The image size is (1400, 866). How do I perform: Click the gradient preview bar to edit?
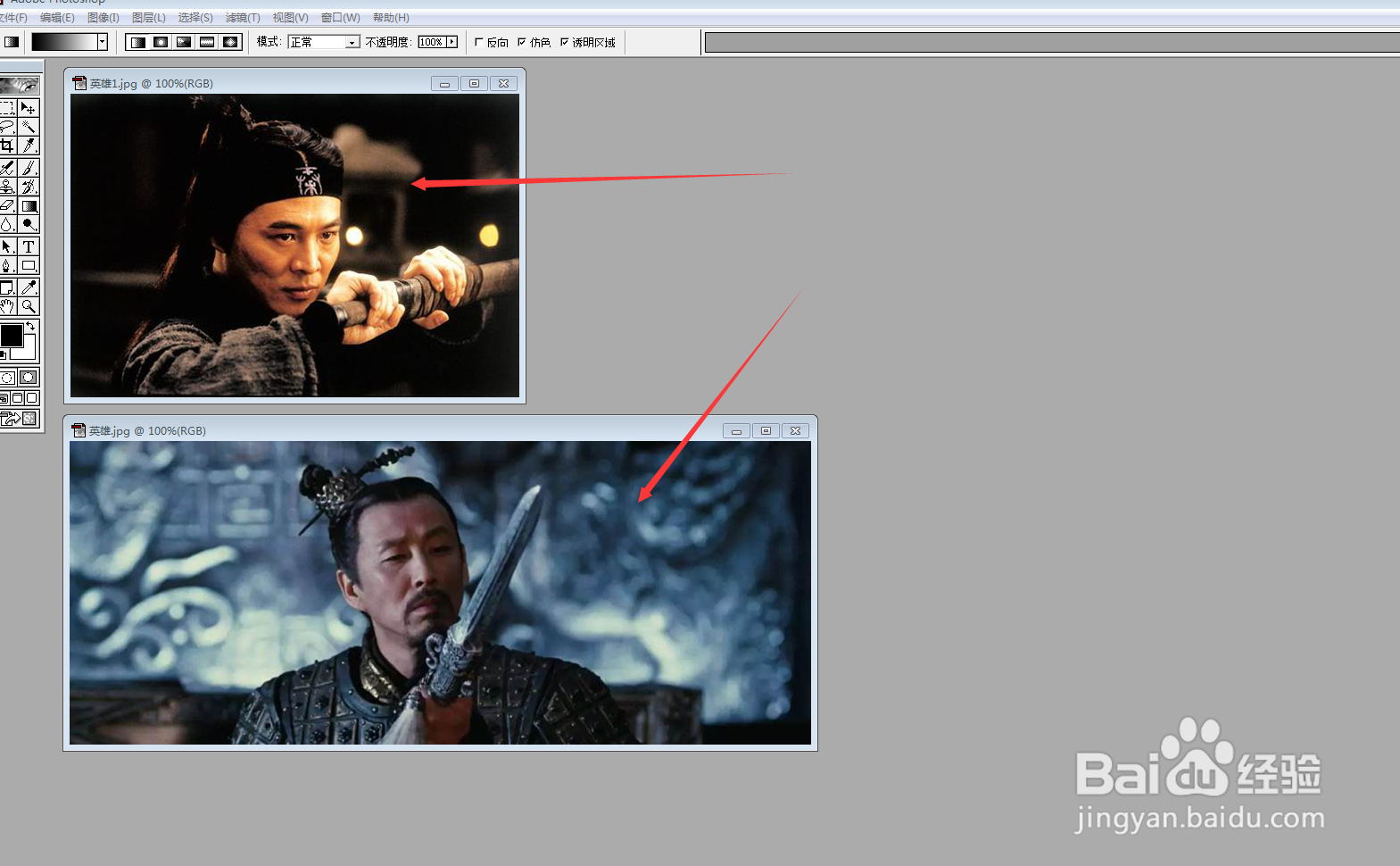64,42
